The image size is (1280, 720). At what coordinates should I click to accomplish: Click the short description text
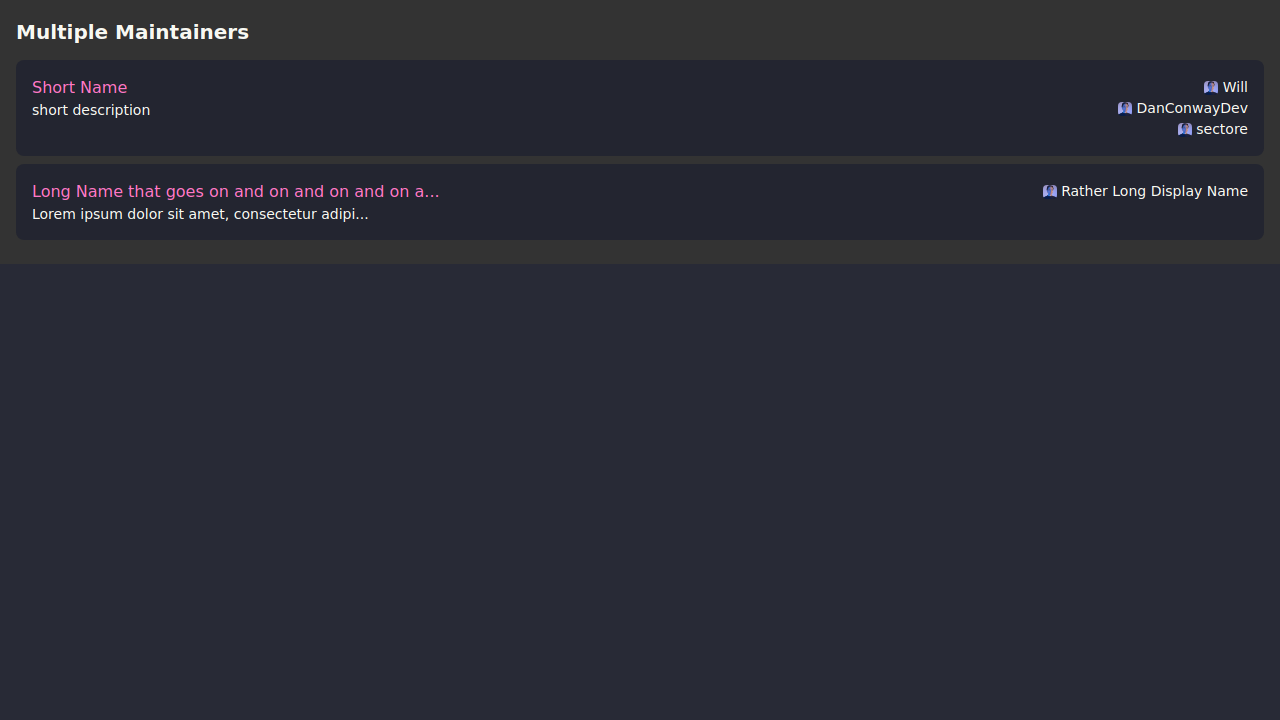point(91,110)
